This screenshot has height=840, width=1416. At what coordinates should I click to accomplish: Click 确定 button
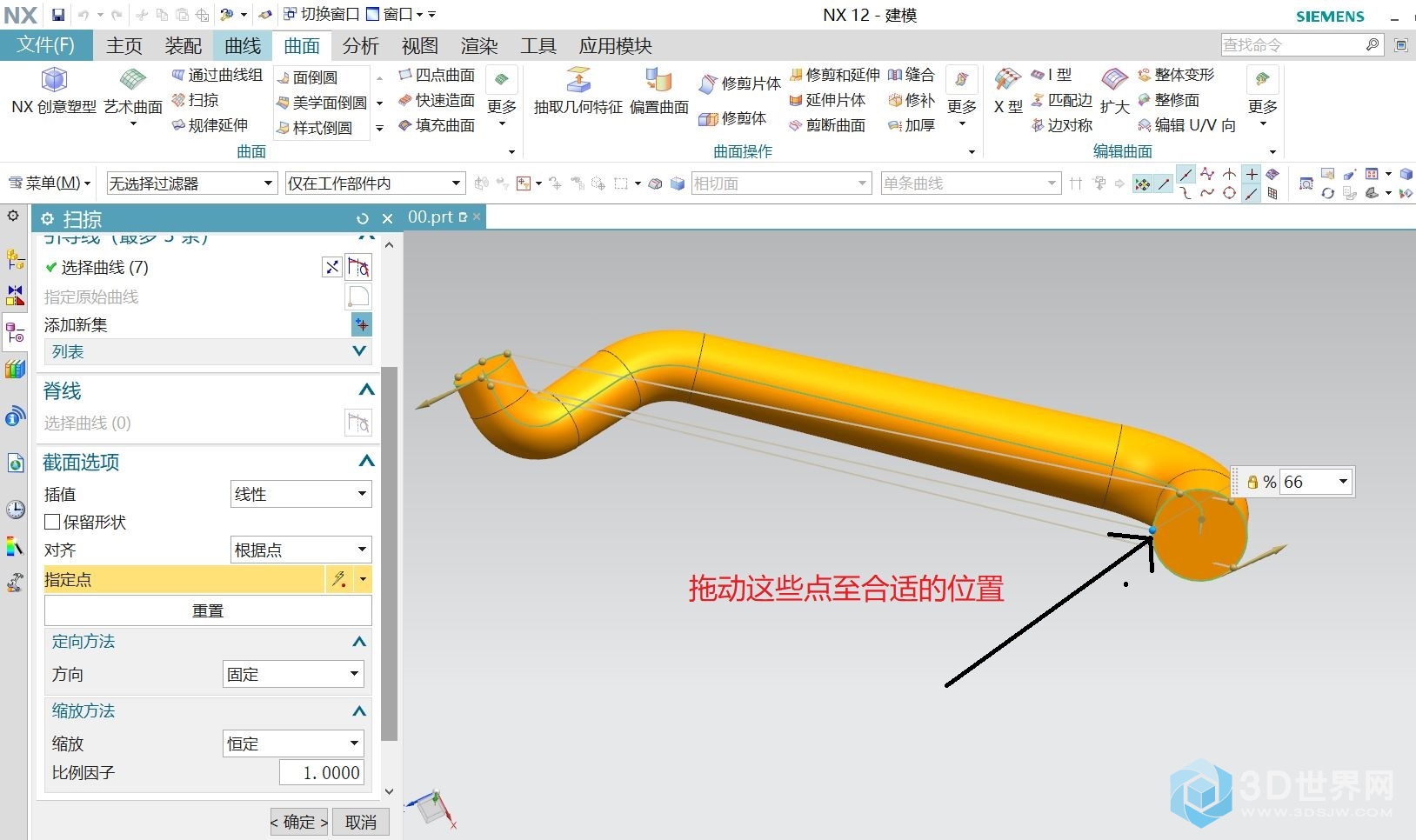pyautogui.click(x=299, y=822)
